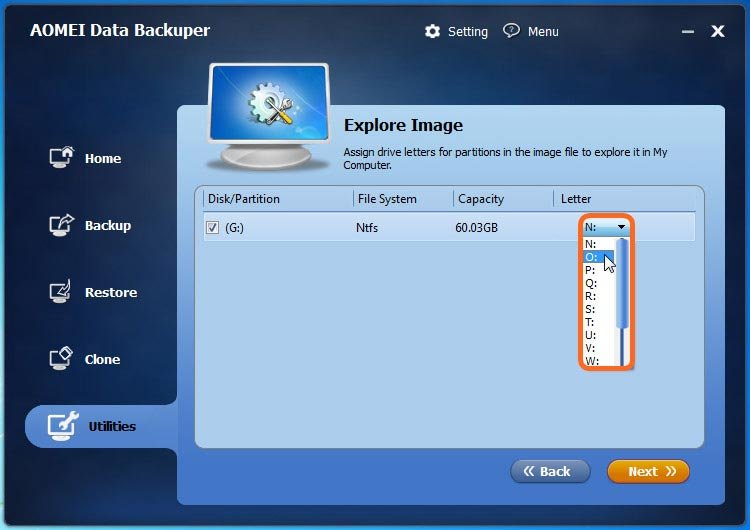
Task: Click the Menu speech bubble icon
Action: coord(511,31)
